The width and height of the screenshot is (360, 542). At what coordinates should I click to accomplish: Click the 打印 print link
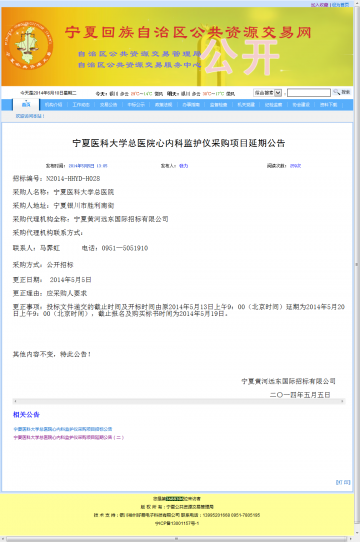coord(343,482)
